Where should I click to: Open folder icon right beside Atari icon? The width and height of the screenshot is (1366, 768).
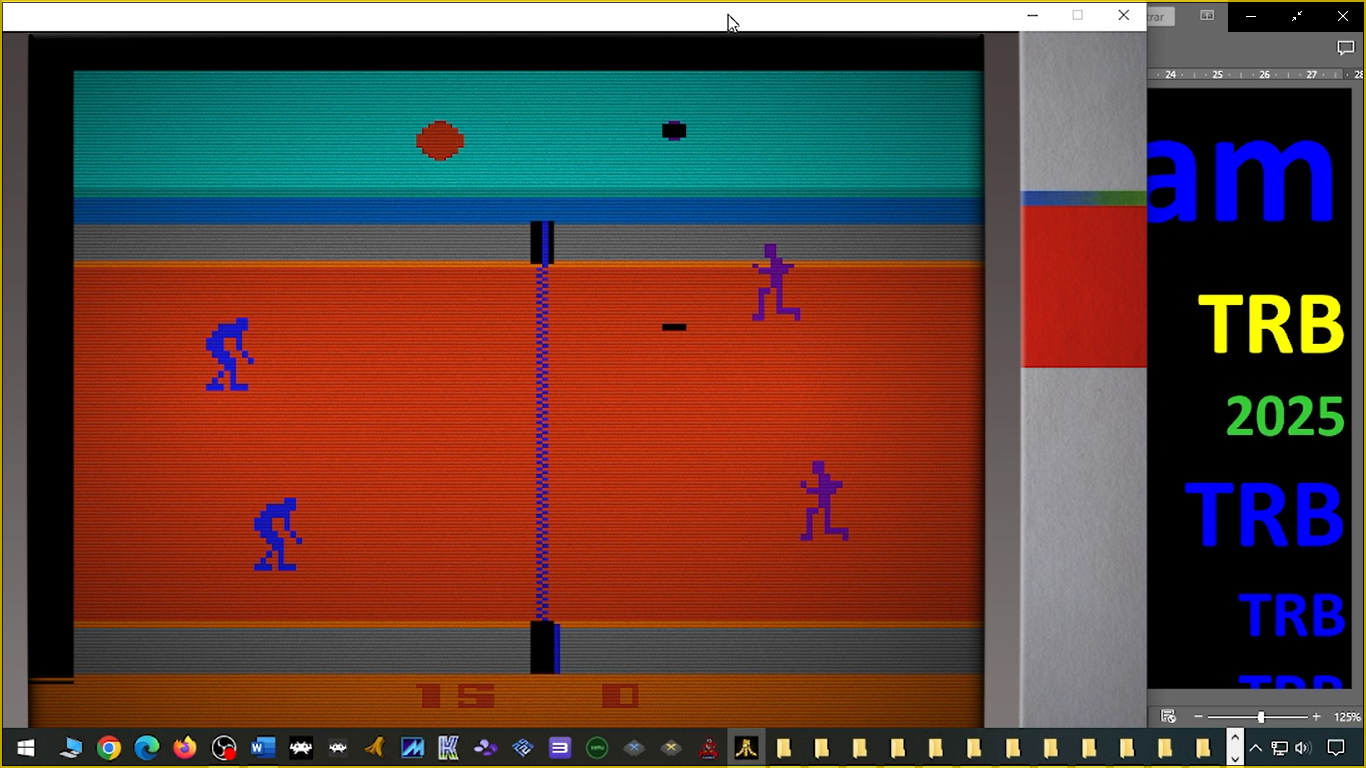pyautogui.click(x=784, y=748)
